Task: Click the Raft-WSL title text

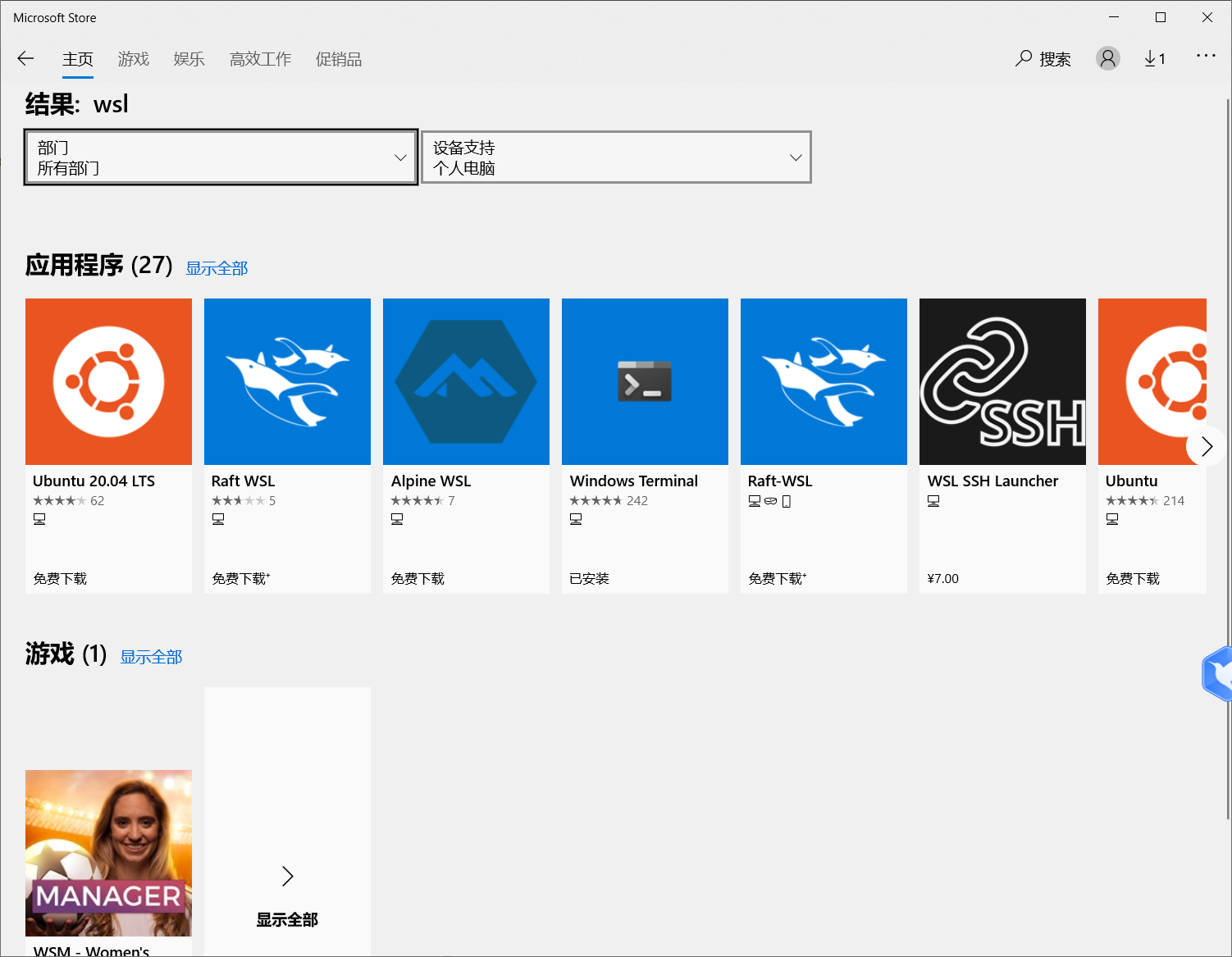Action: point(780,481)
